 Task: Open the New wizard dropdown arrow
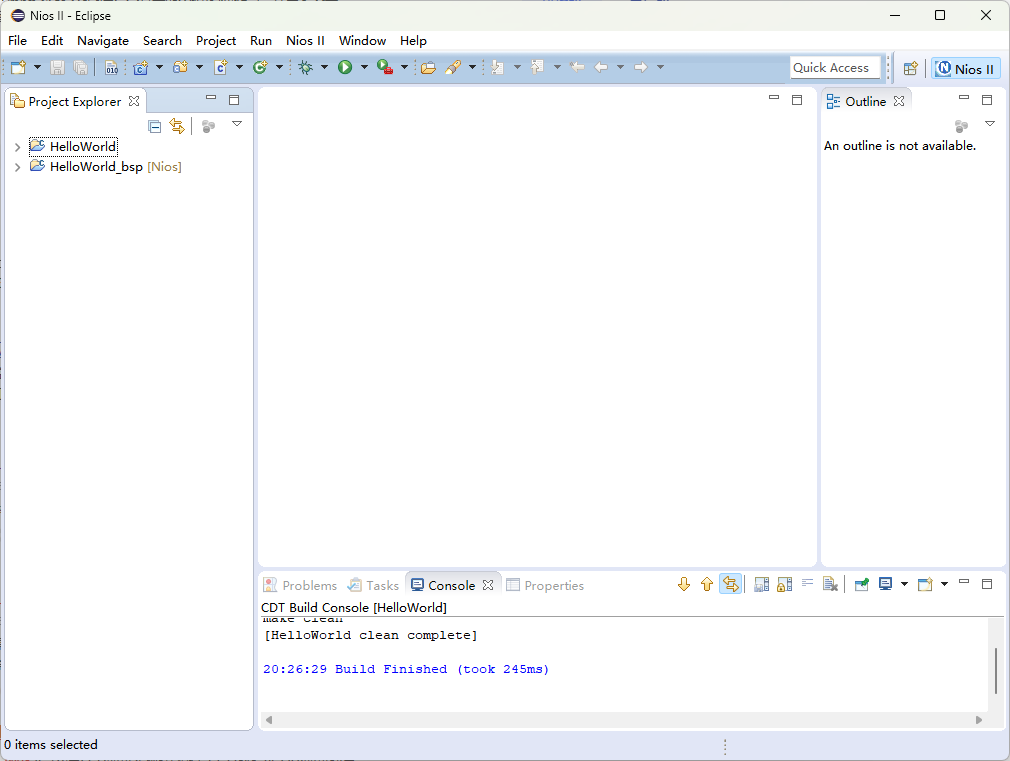tap(37, 67)
